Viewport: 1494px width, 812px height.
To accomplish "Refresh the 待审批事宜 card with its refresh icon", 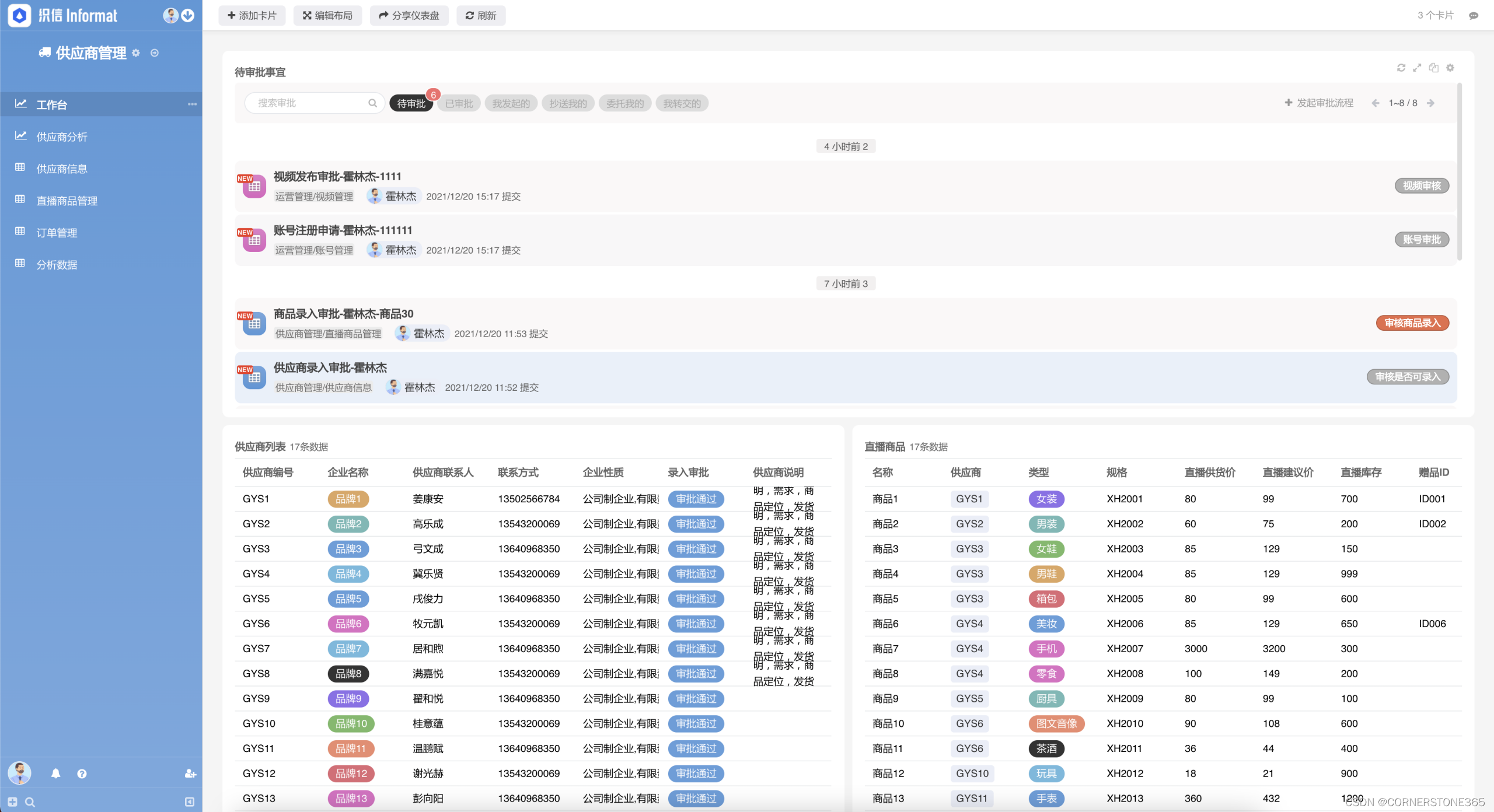I will (1401, 68).
